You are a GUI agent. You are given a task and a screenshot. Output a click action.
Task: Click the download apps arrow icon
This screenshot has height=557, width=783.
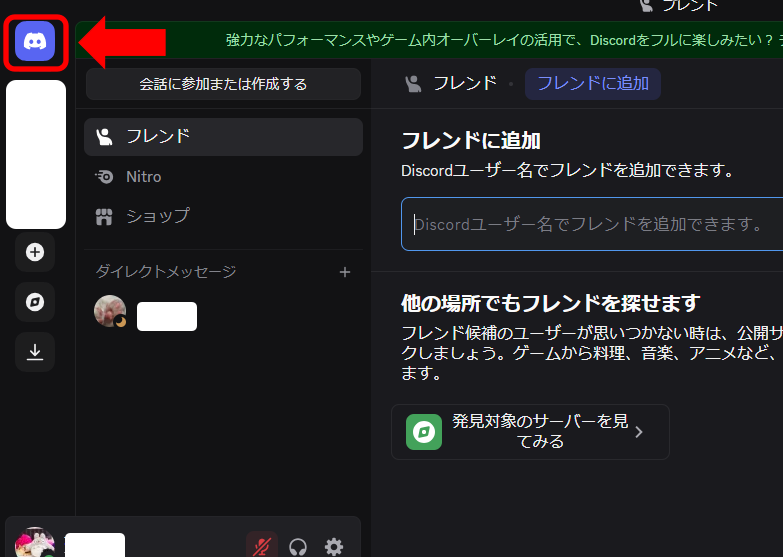tap(35, 352)
